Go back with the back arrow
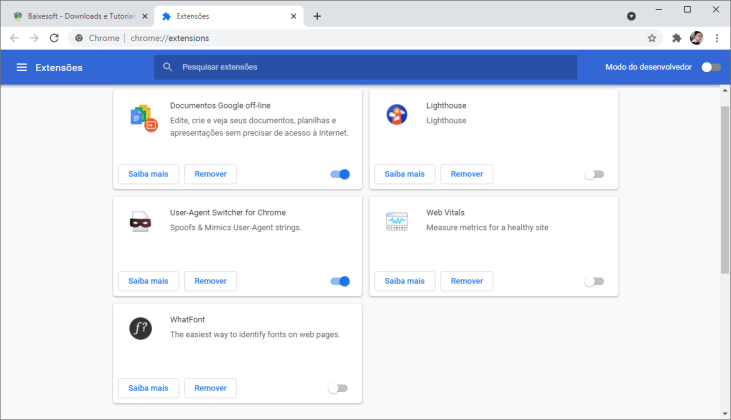731x420 pixels. pyautogui.click(x=14, y=38)
